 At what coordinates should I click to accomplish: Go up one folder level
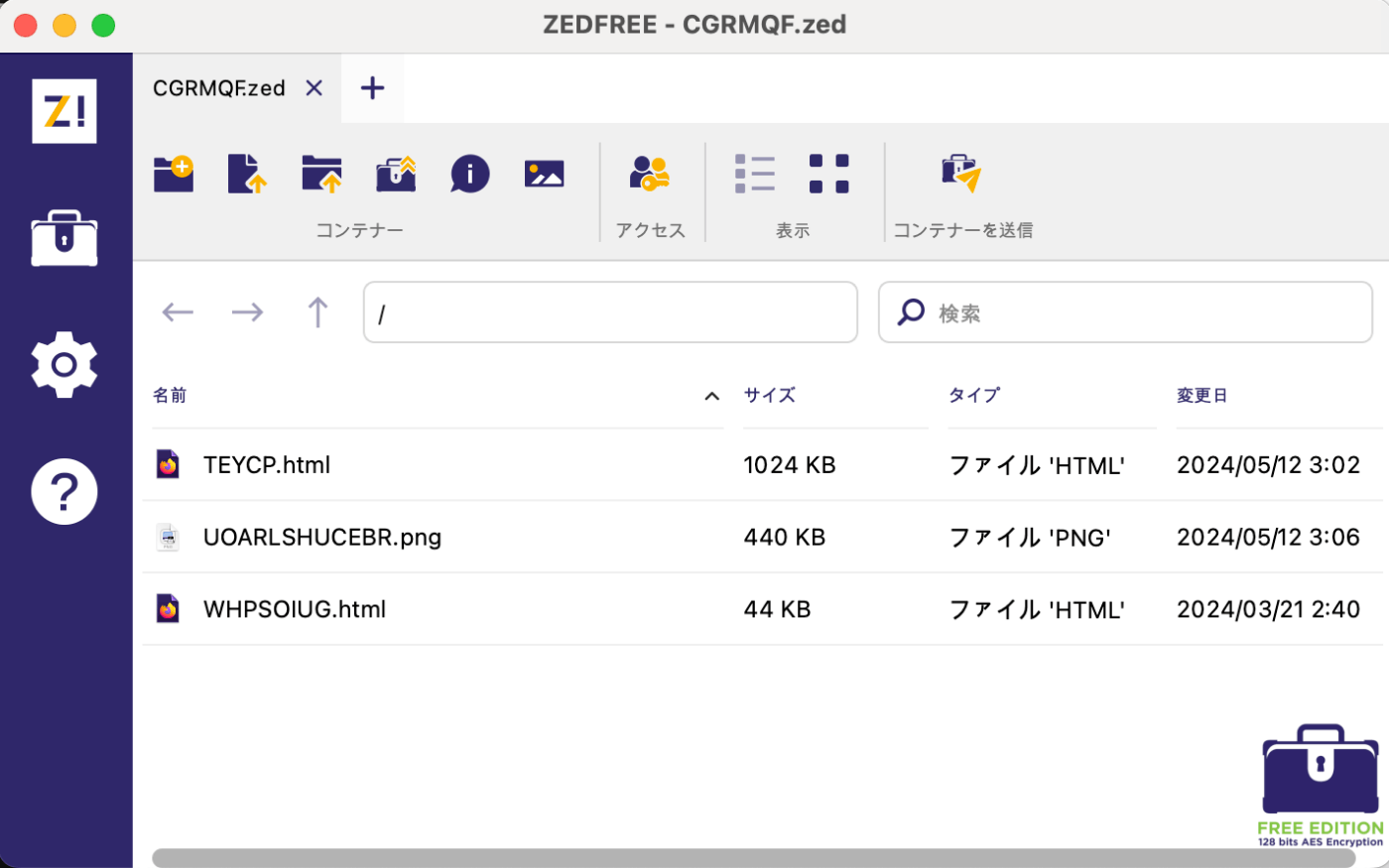point(317,312)
